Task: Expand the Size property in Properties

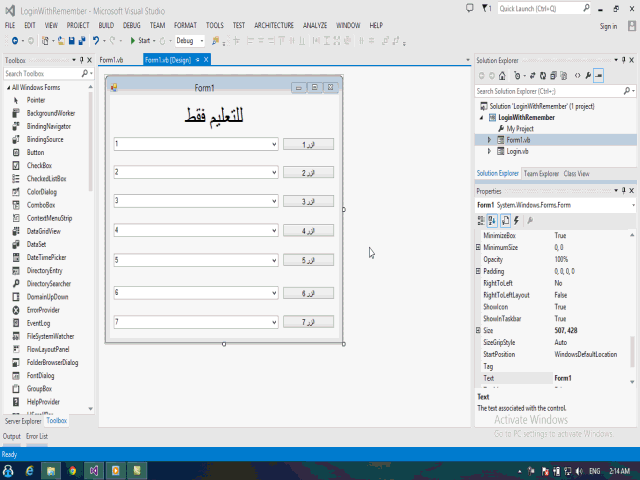Action: click(478, 330)
